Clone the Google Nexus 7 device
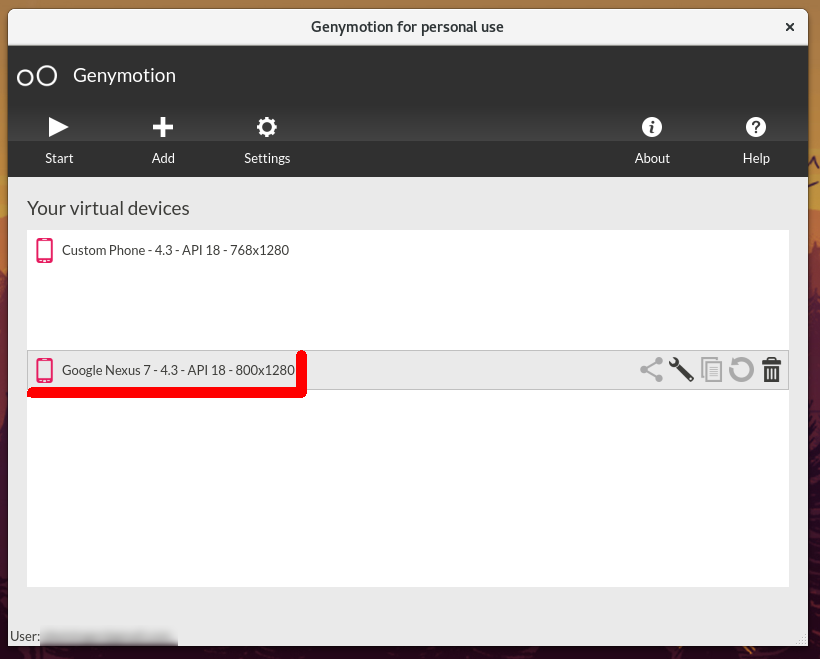The image size is (820, 659). pyautogui.click(x=711, y=370)
